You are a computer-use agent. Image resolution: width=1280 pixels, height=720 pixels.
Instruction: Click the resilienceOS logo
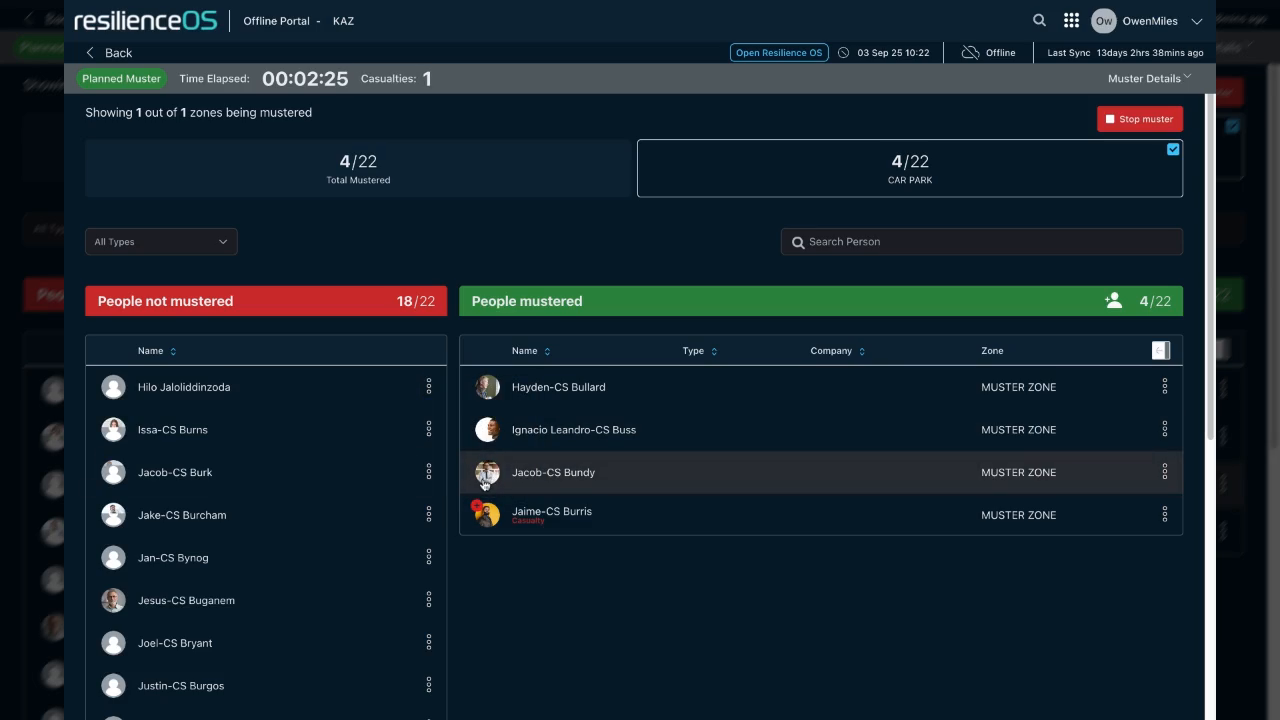coord(146,20)
